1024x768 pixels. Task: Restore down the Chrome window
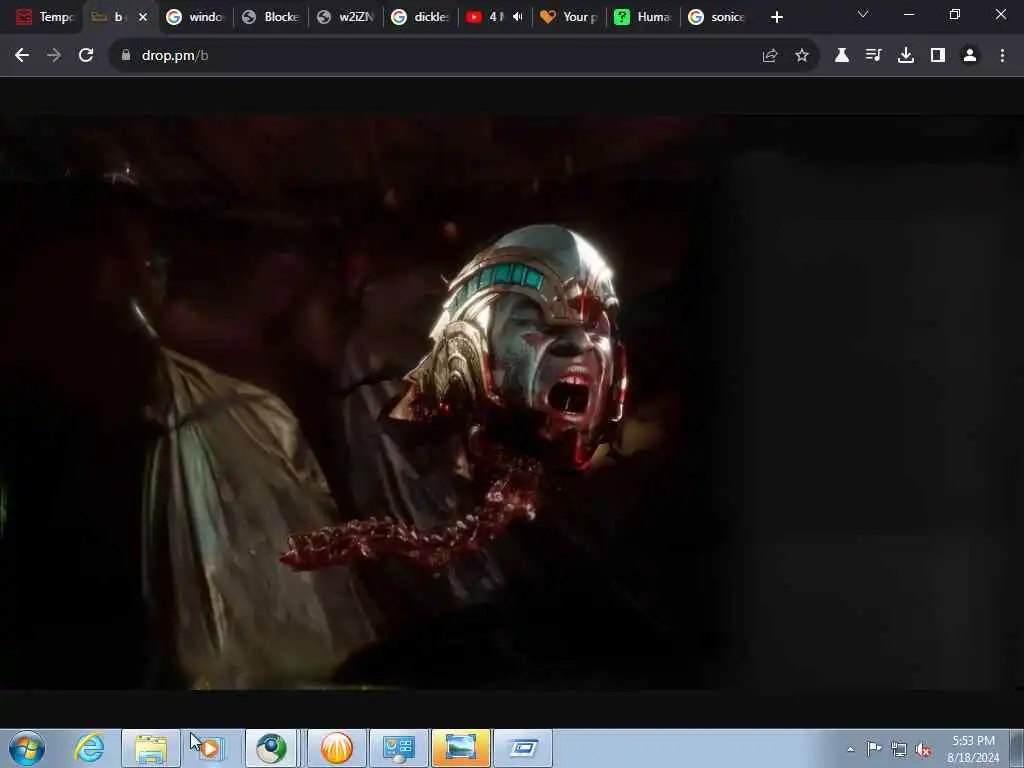[x=955, y=14]
